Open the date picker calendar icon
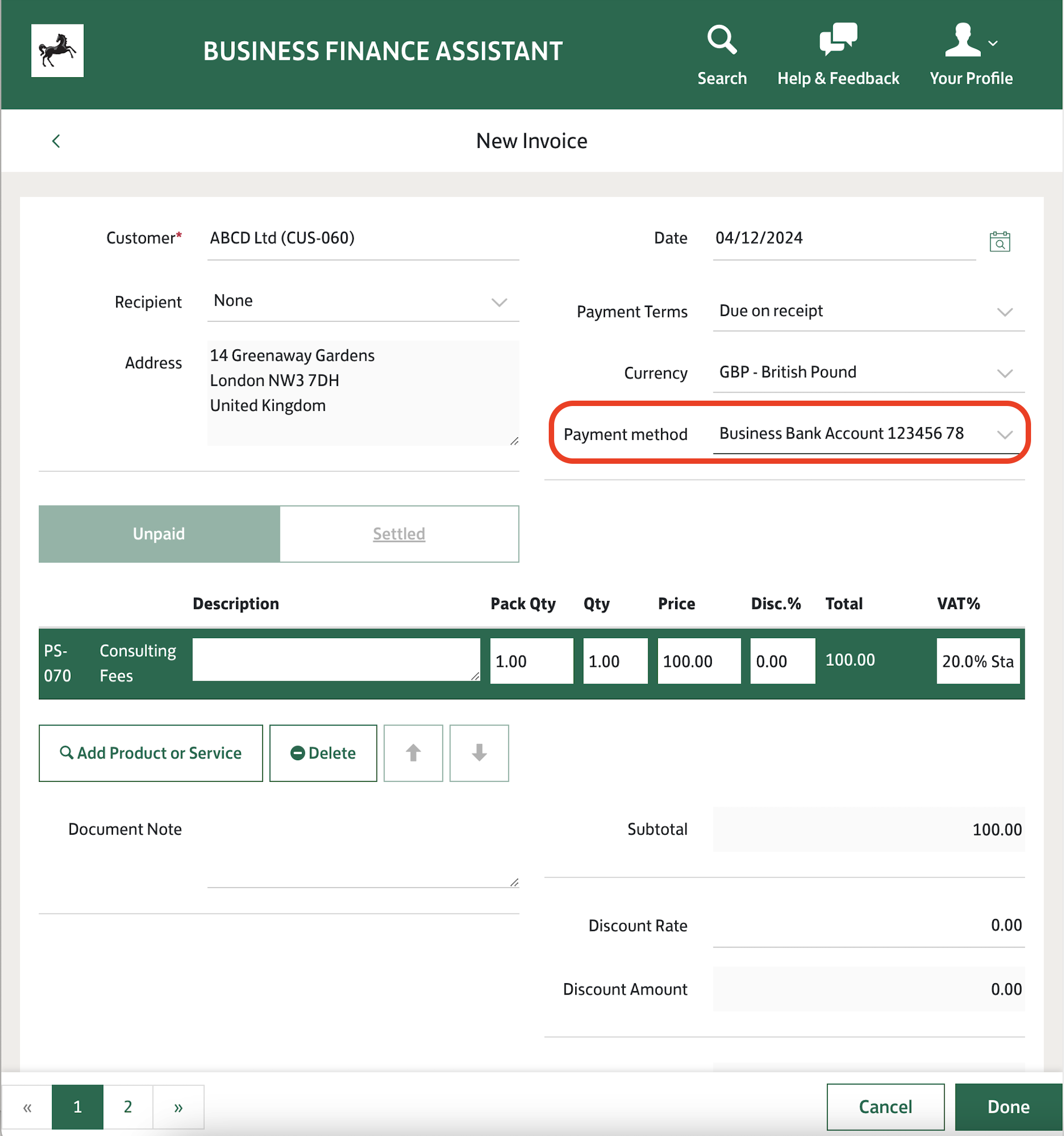Screen dimensions: 1064x1136 [x=999, y=241]
